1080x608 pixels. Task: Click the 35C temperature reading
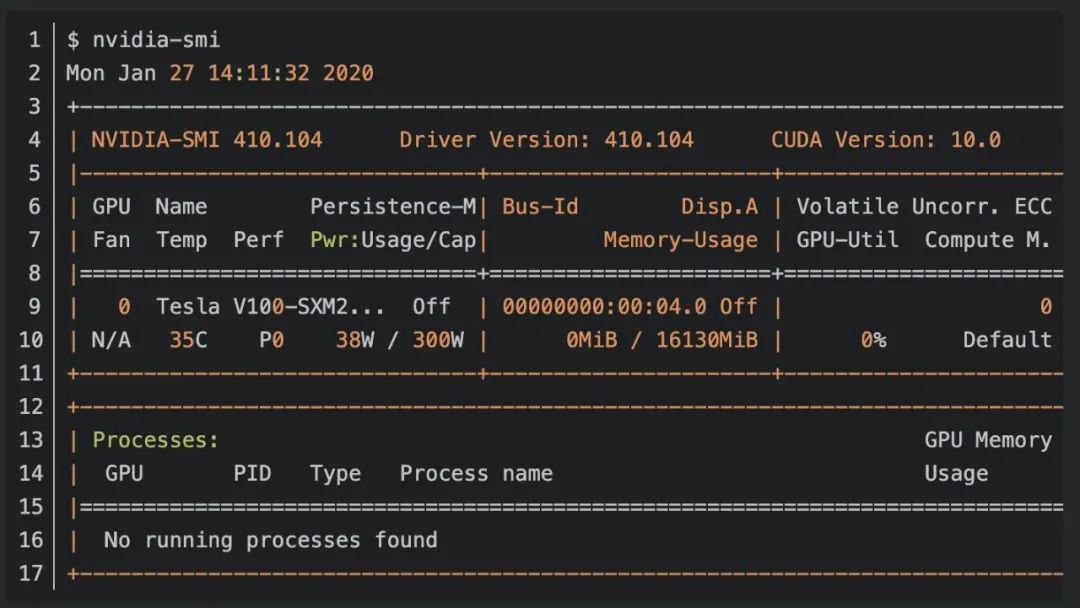(188, 340)
